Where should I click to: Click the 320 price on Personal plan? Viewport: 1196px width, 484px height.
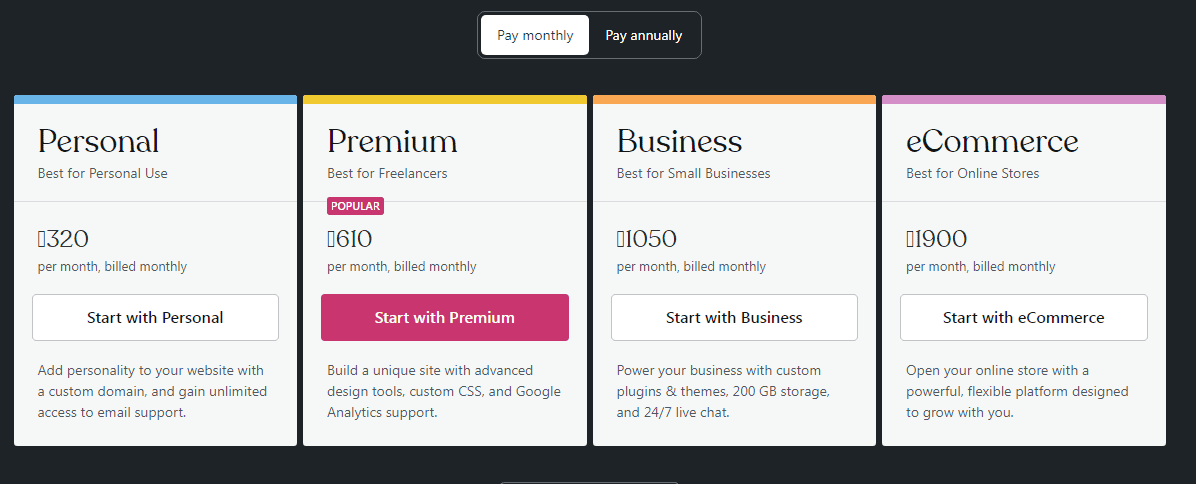pyautogui.click(x=63, y=239)
